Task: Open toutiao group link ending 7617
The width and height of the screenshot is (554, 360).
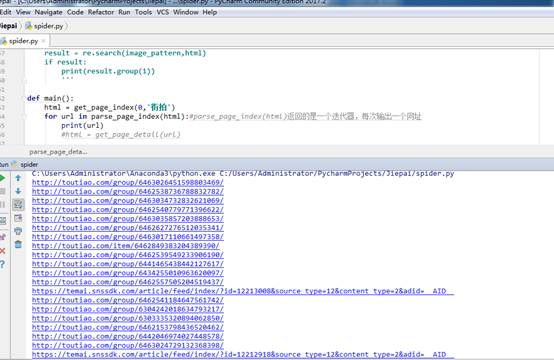Action: point(128,264)
